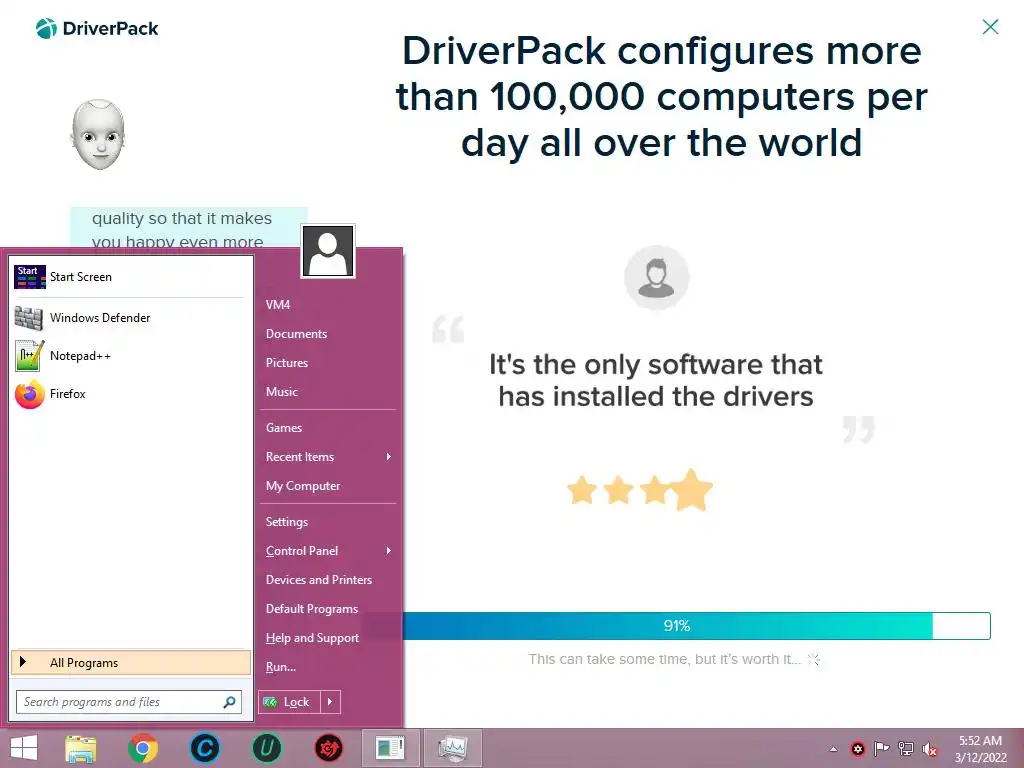Click the search magnifier icon
Viewport: 1024px width, 768px height.
click(x=229, y=702)
